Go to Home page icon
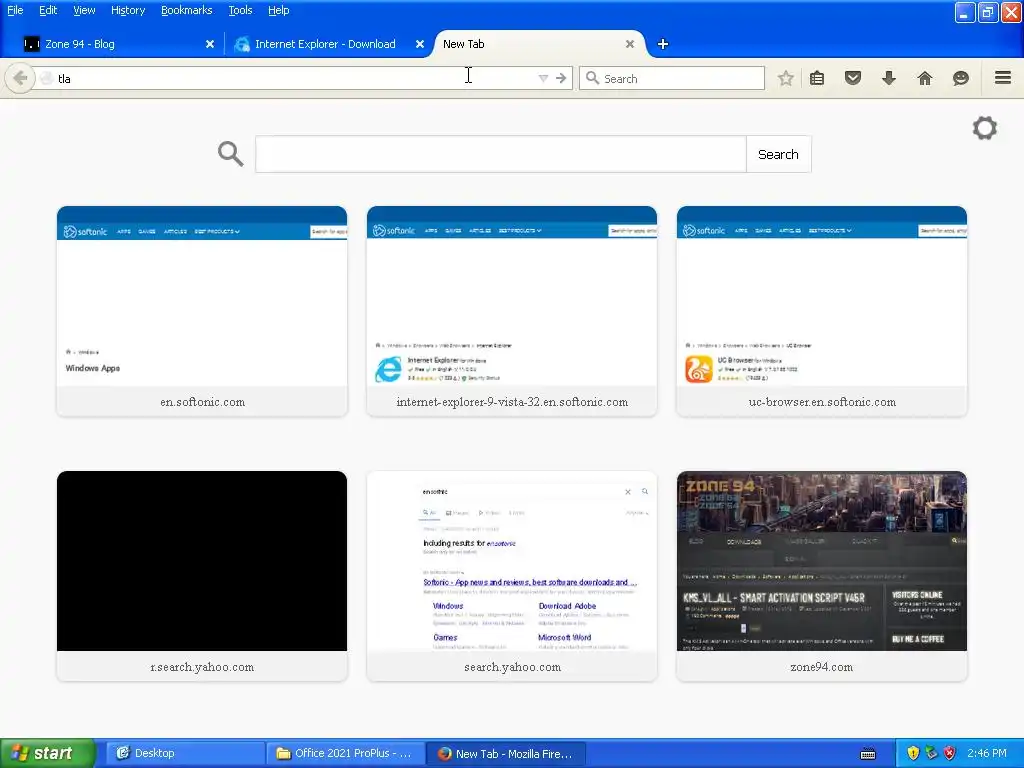Screen dimensions: 1024x768 pos(925,78)
